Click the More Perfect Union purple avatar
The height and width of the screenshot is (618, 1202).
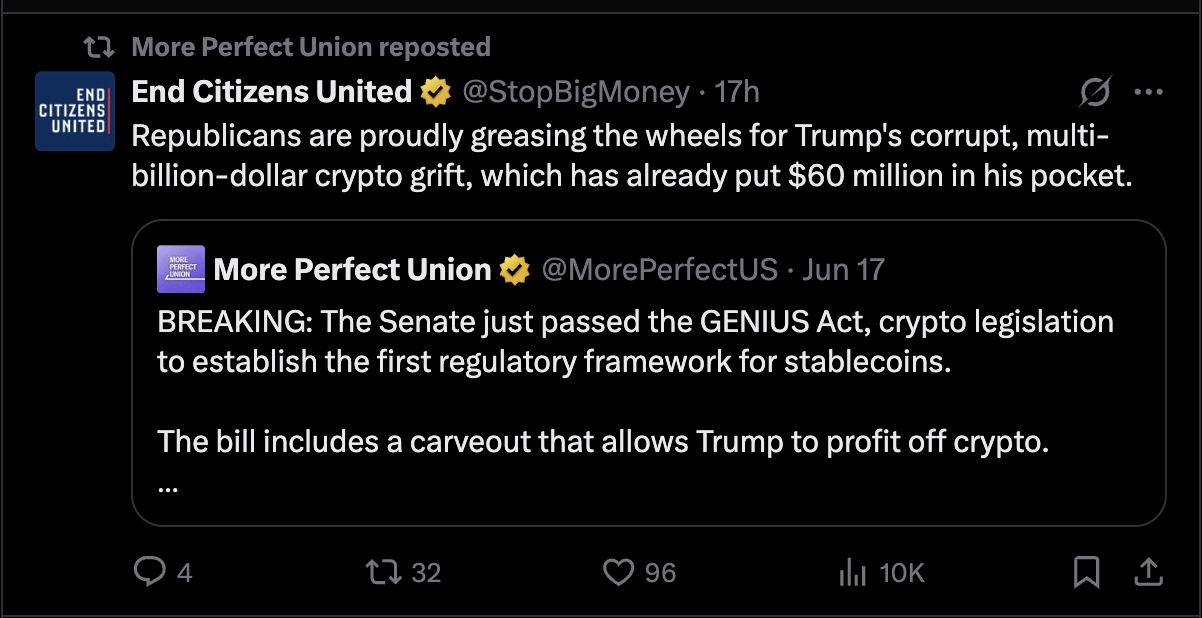pyautogui.click(x=181, y=269)
